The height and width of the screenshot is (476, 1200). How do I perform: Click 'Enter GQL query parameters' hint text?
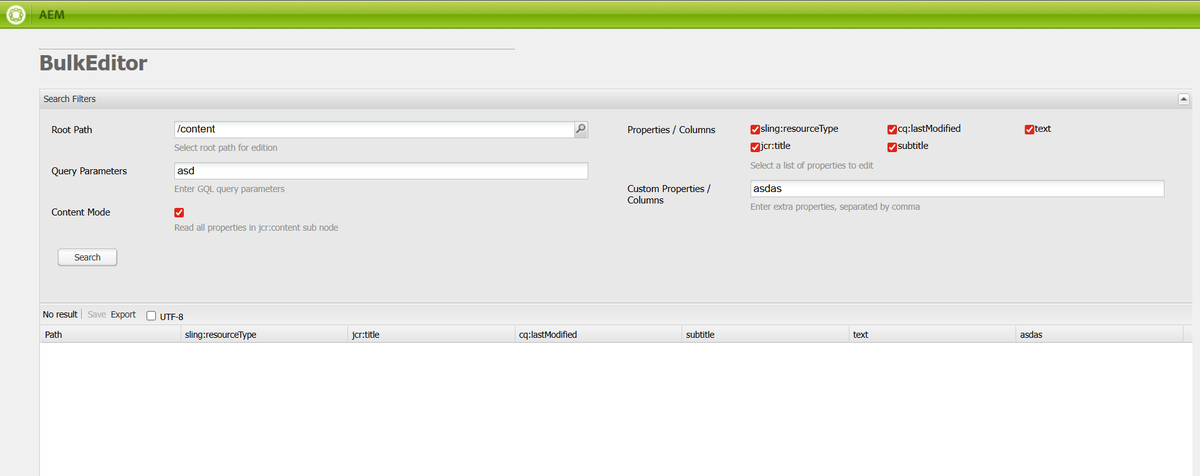point(229,189)
